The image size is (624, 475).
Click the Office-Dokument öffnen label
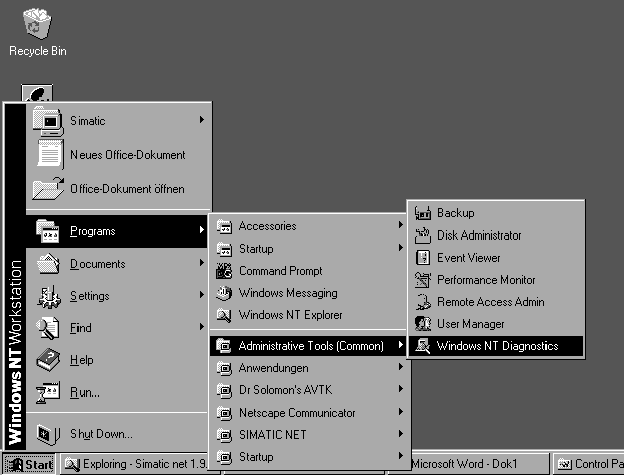pos(127,189)
